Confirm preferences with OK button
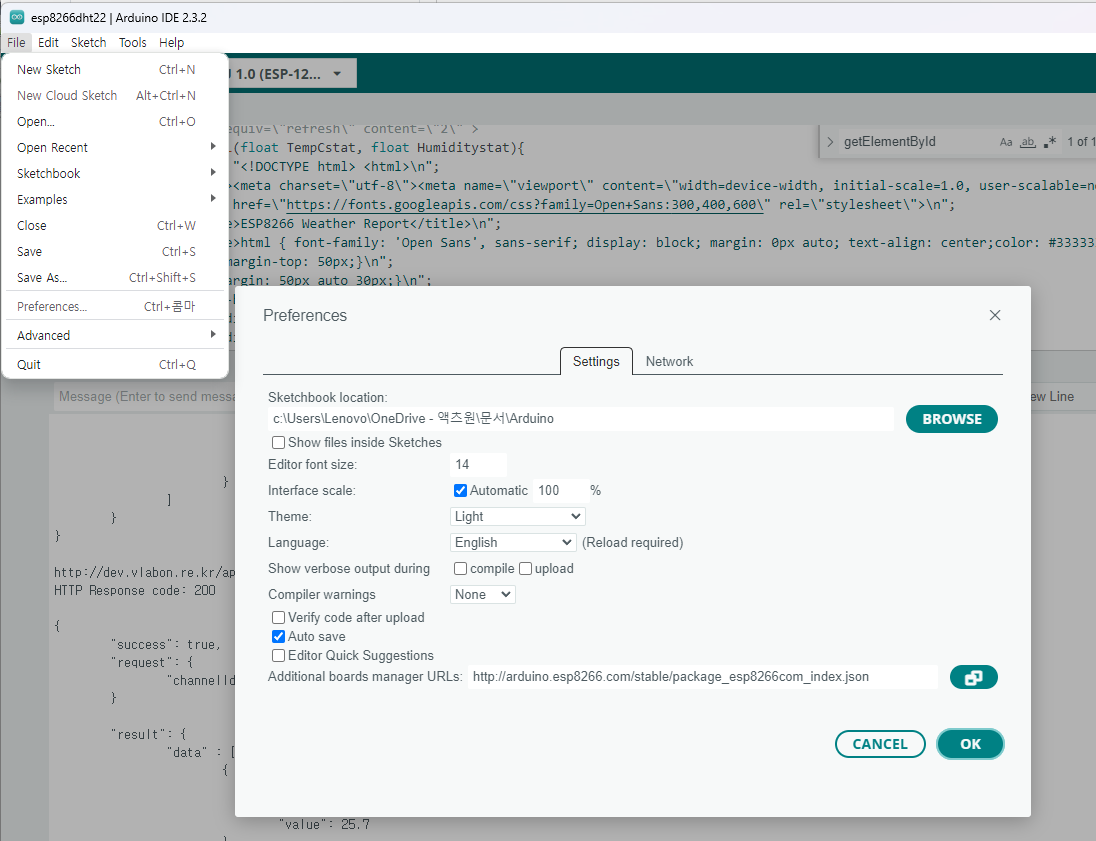The height and width of the screenshot is (841, 1096). click(x=970, y=744)
